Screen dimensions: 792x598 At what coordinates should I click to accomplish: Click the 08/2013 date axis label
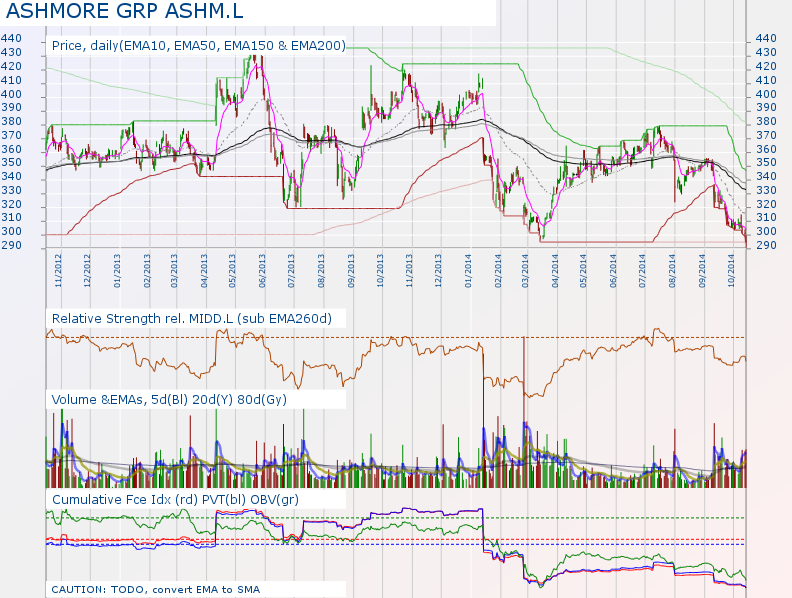pos(321,271)
